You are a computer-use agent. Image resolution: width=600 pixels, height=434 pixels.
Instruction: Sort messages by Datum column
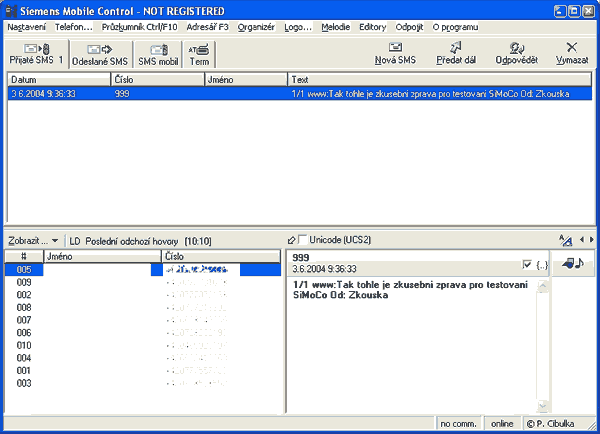tap(59, 80)
